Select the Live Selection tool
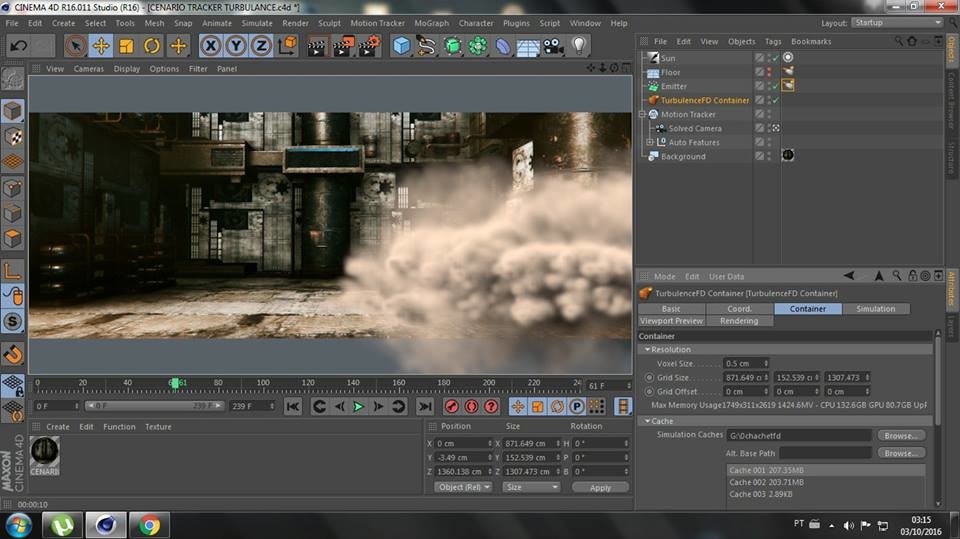960x539 pixels. (x=75, y=46)
